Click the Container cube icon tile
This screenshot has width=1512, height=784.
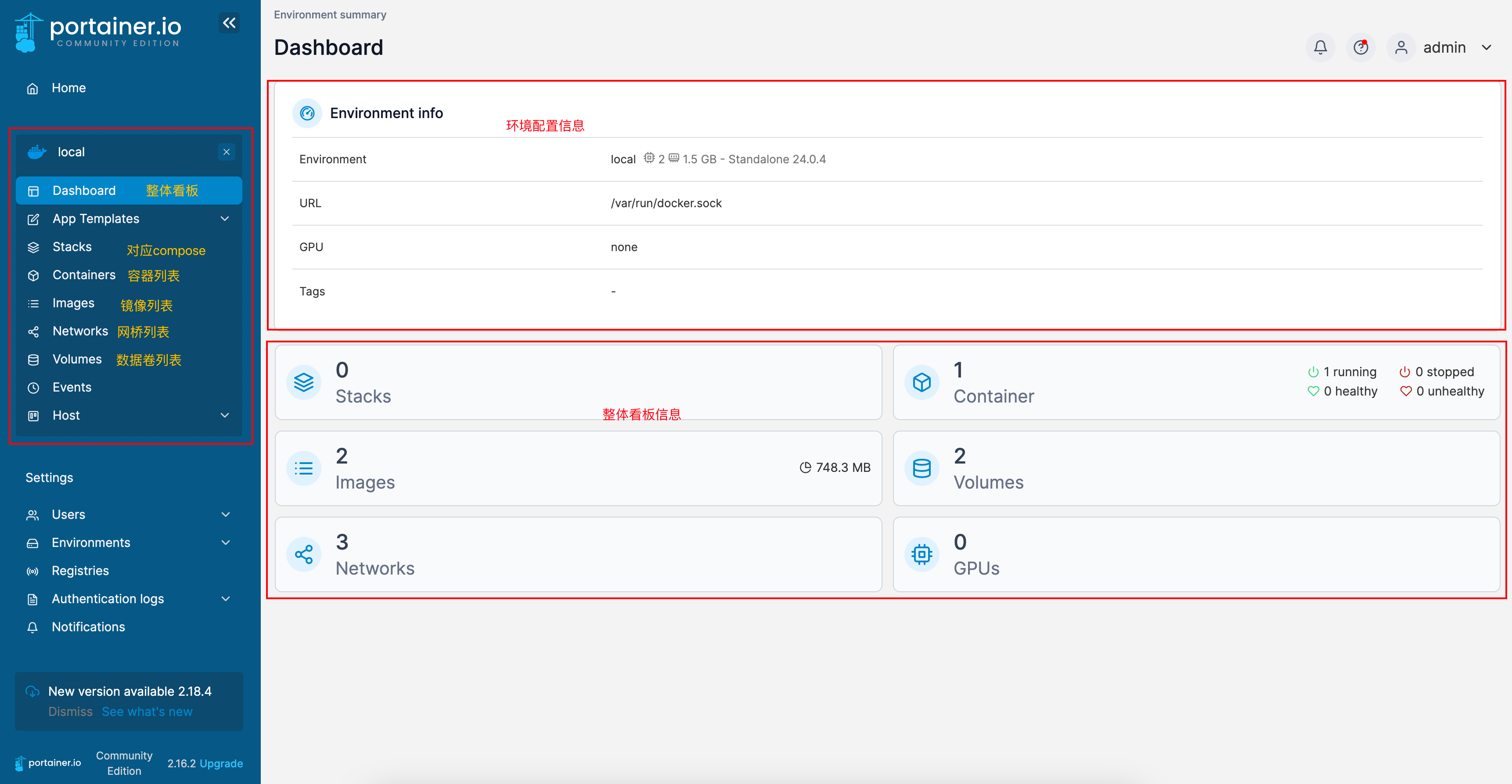tap(922, 383)
